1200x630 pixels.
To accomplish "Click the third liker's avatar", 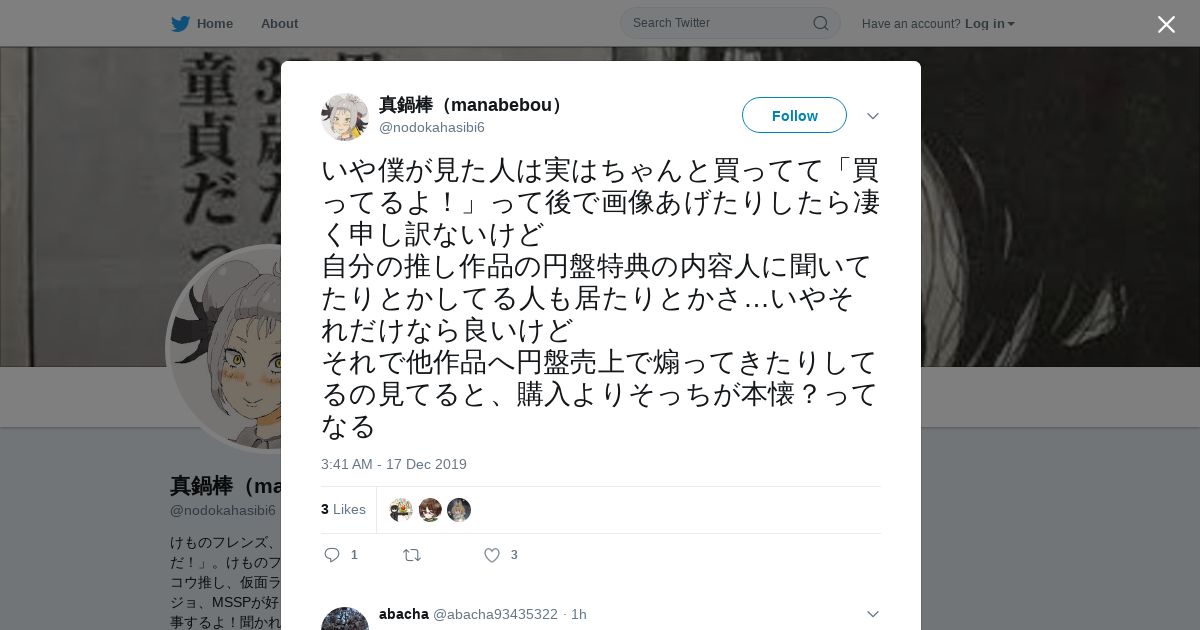I will (459, 510).
